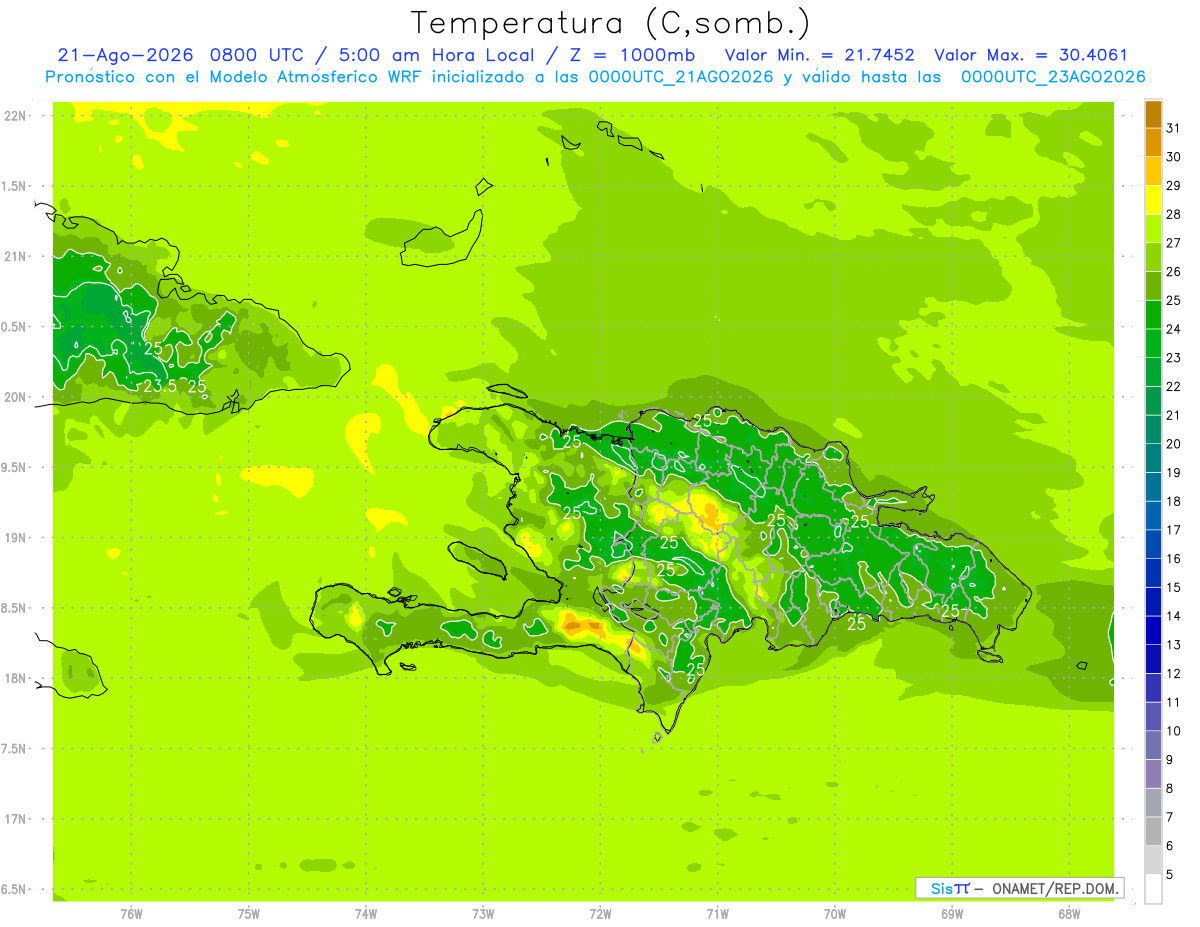1200x927 pixels.
Task: Click the '23.5' contour label near Cuba
Action: 160,386
